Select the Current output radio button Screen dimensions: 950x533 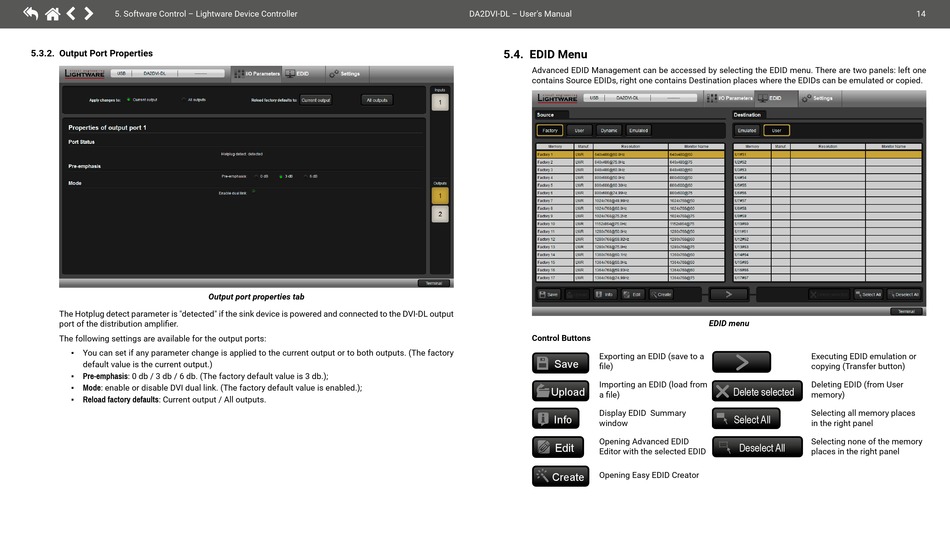click(127, 100)
